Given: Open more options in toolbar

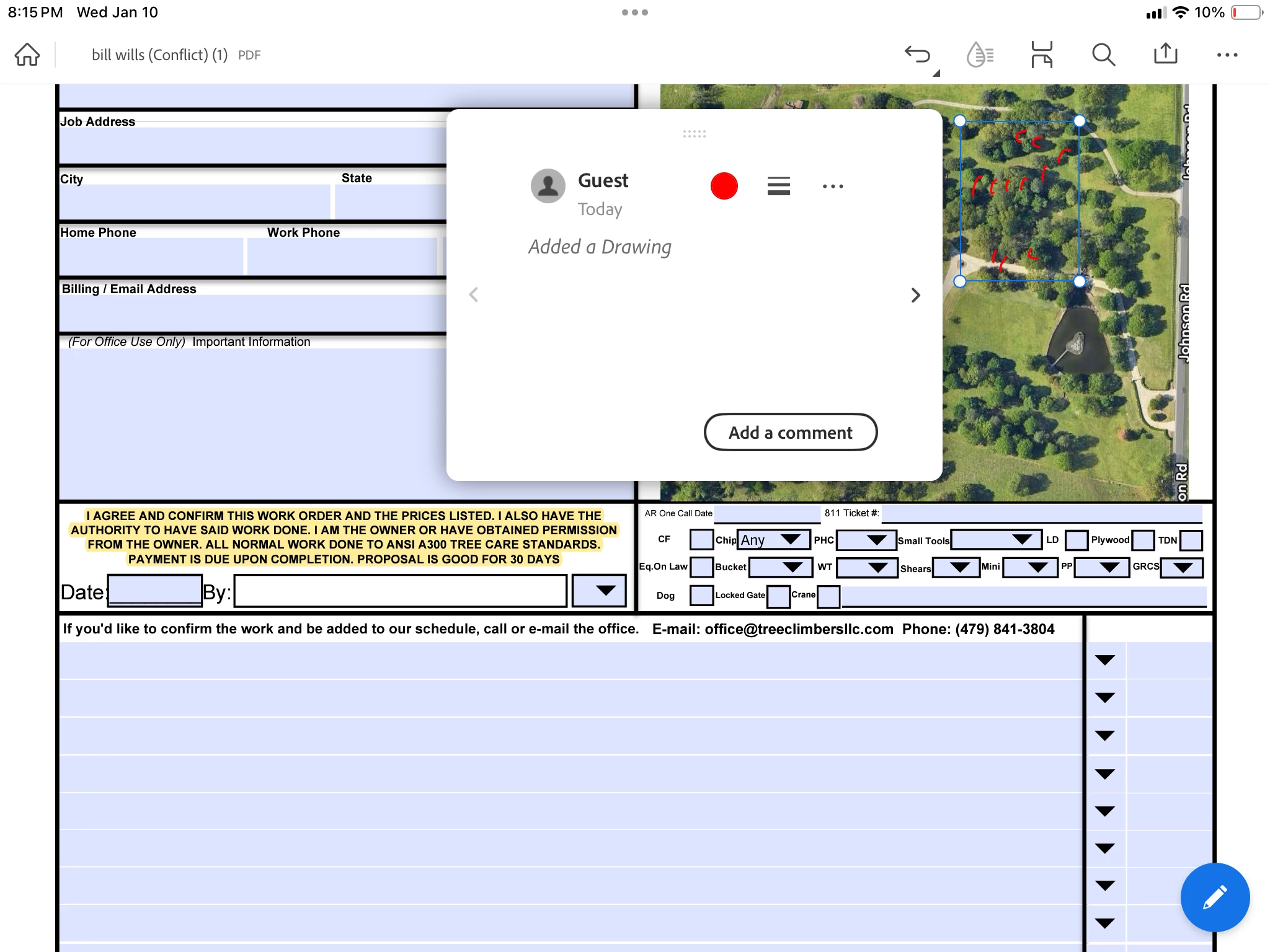Looking at the screenshot, I should coord(1227,55).
